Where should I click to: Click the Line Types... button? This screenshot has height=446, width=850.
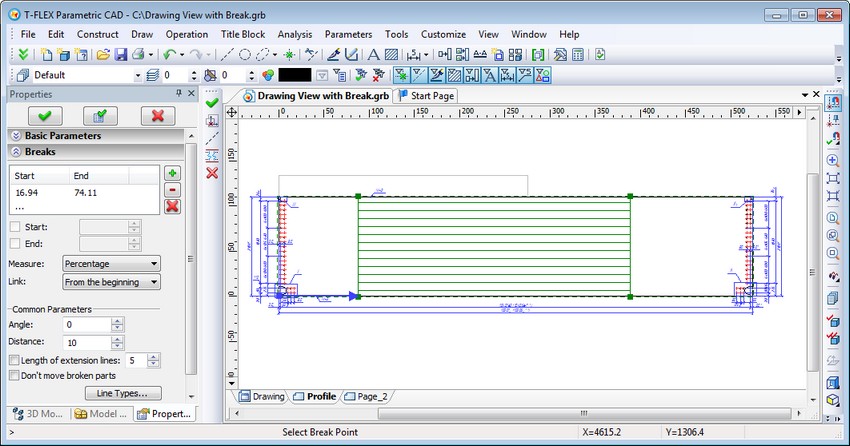(123, 393)
